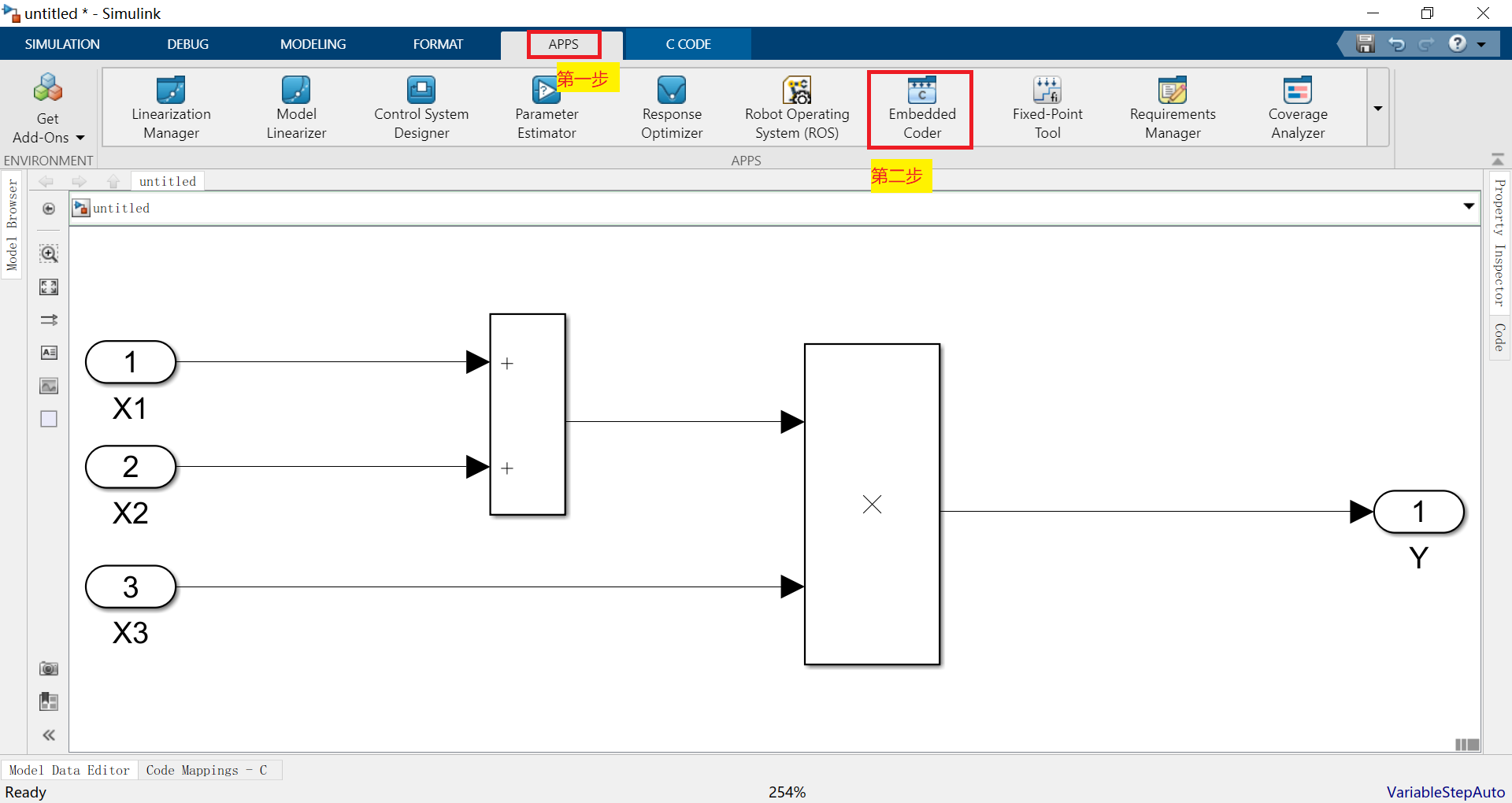The width and height of the screenshot is (1512, 803).
Task: Undo the last action
Action: coord(1396,44)
